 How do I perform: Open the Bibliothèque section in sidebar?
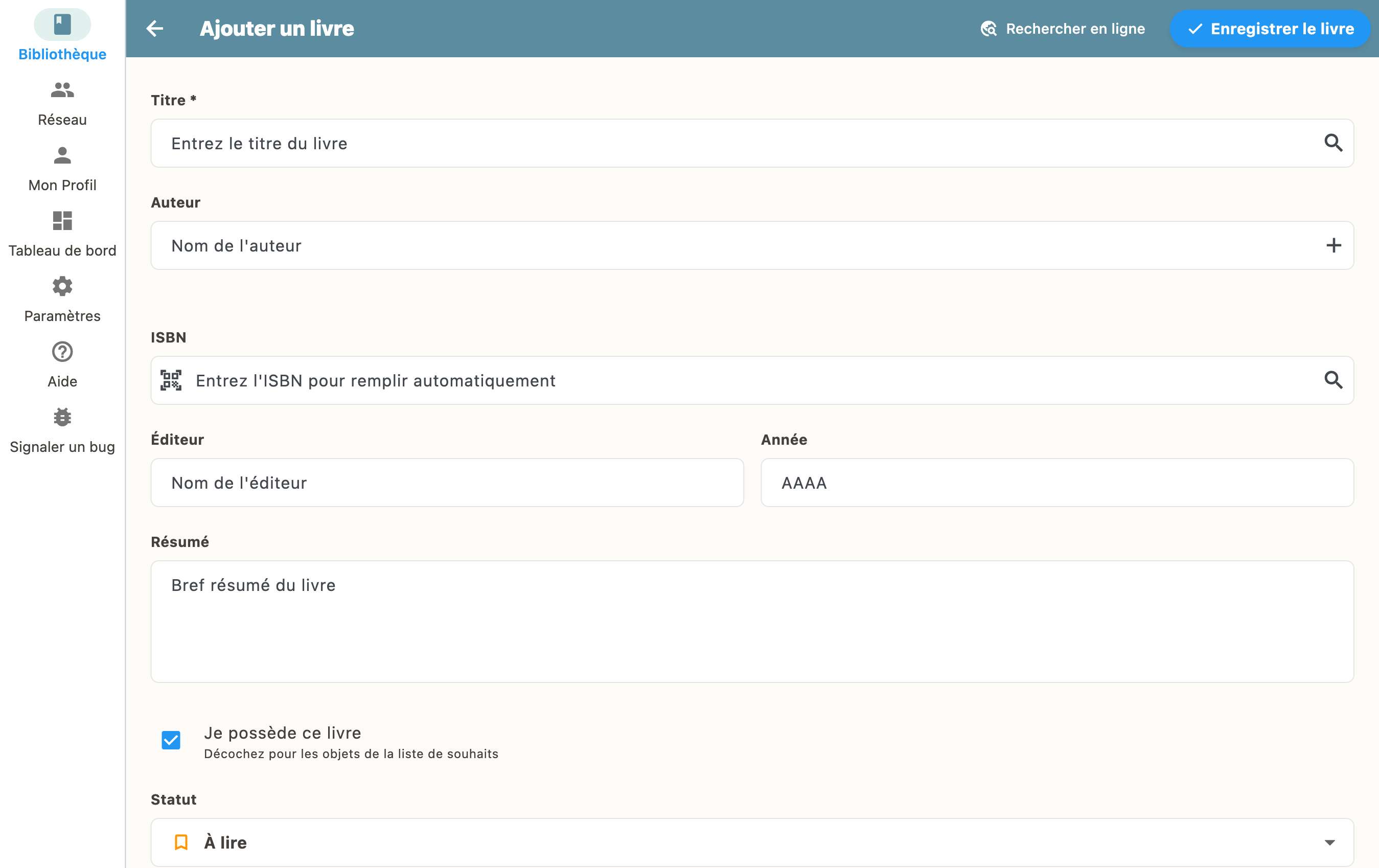pos(61,32)
